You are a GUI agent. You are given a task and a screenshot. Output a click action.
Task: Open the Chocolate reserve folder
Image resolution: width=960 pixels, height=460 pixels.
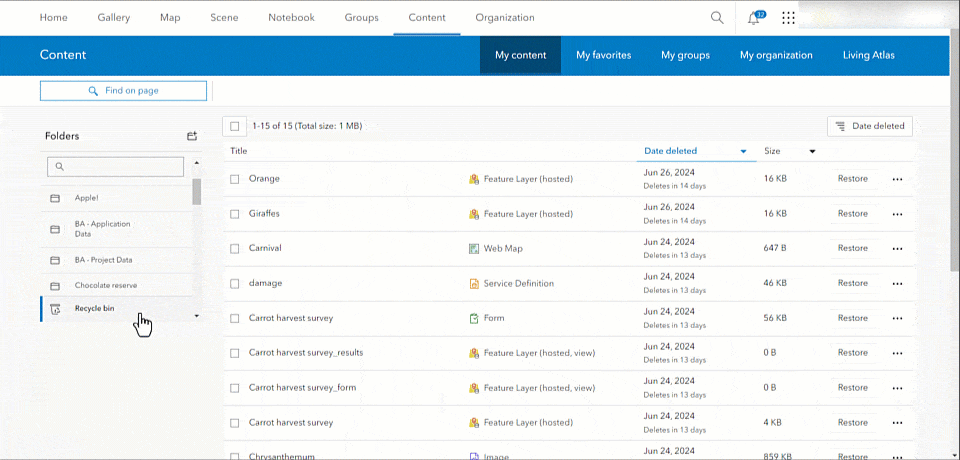[105, 285]
